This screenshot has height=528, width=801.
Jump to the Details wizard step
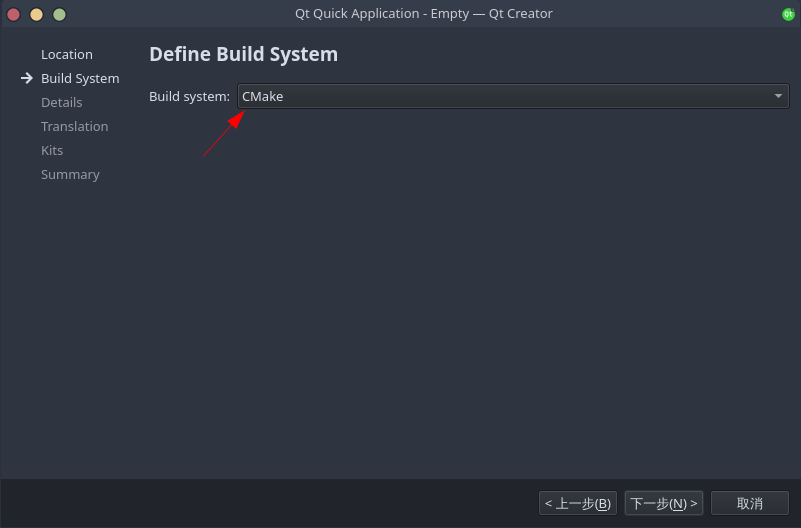(61, 102)
